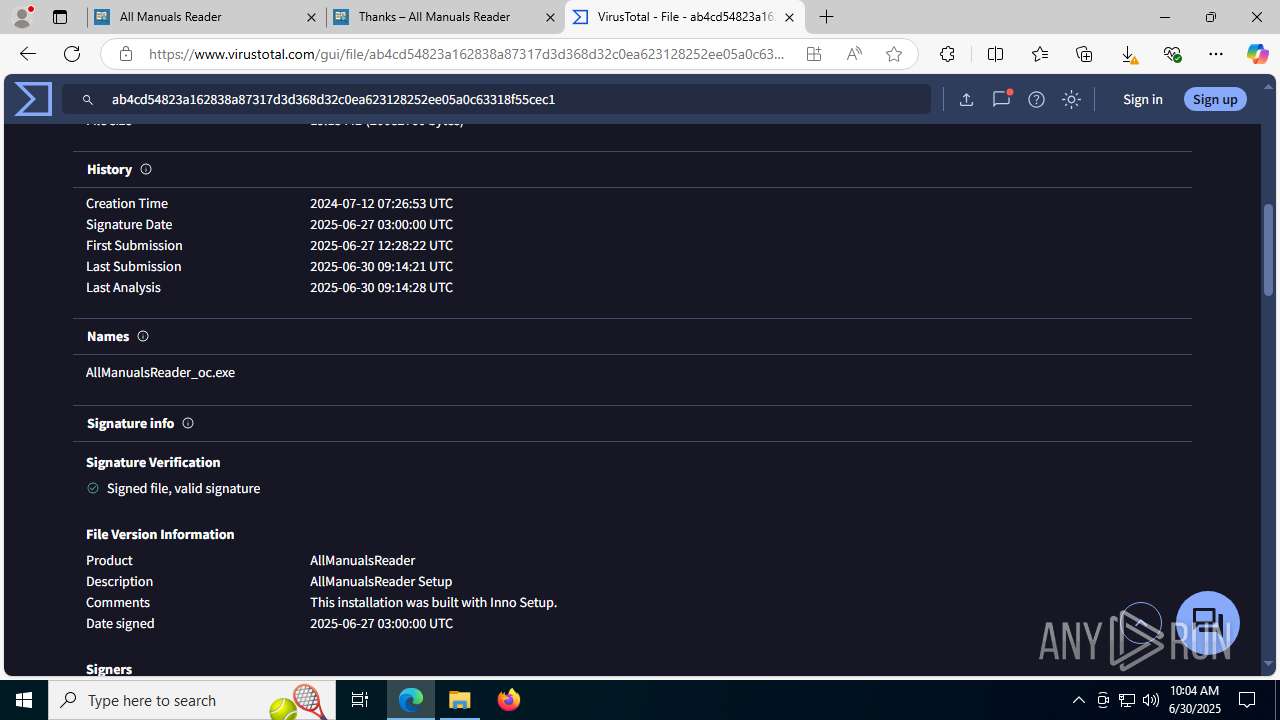Click the taskbar search box
1280x720 pixels.
click(192, 700)
